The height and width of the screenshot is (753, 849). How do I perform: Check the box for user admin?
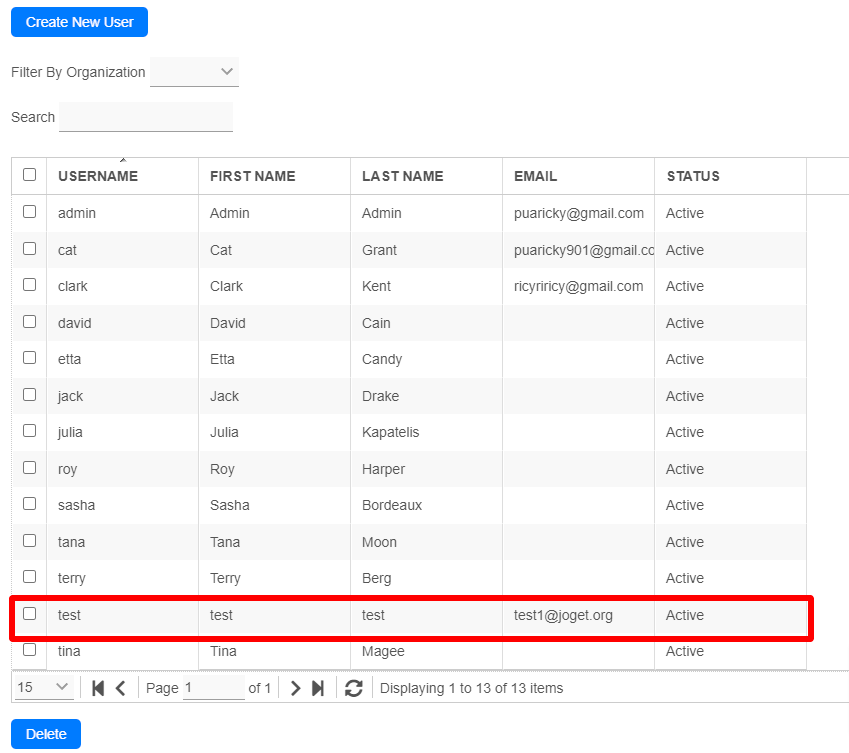29,212
